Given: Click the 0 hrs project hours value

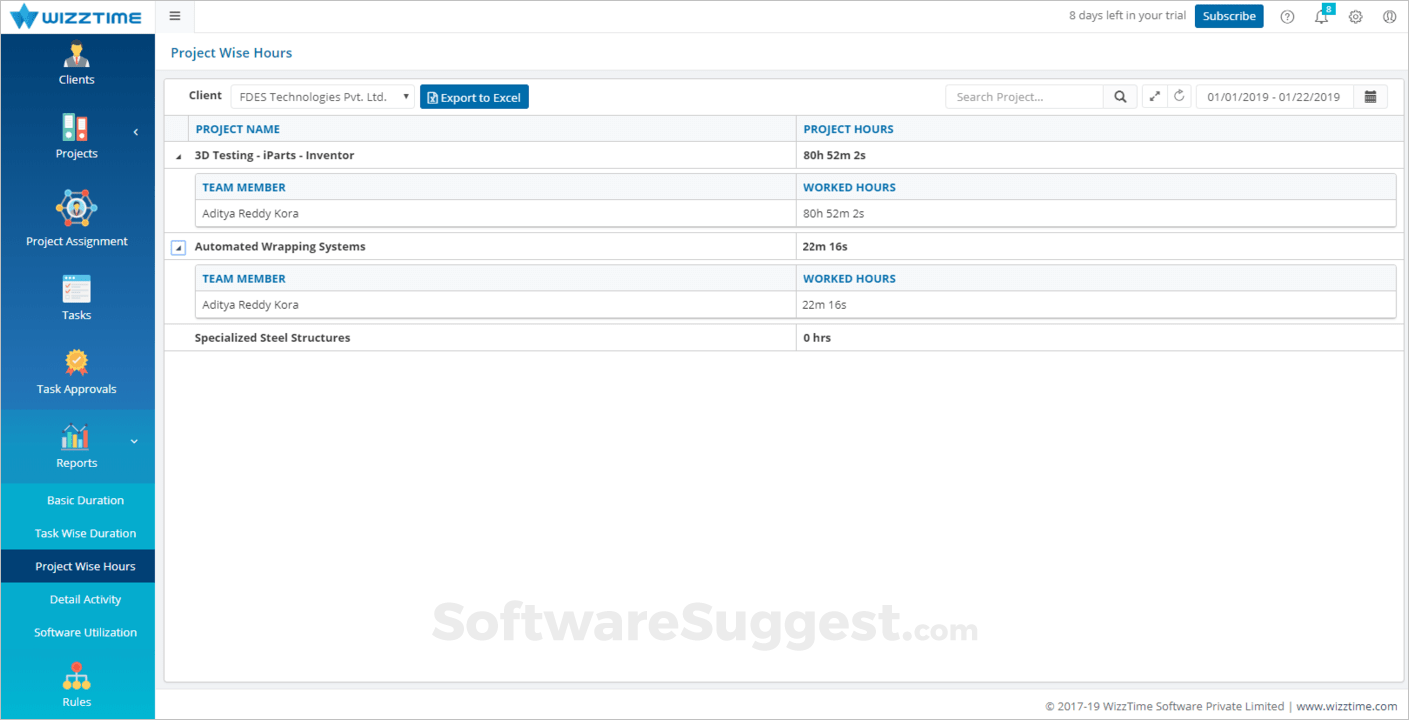Looking at the screenshot, I should (x=817, y=338).
